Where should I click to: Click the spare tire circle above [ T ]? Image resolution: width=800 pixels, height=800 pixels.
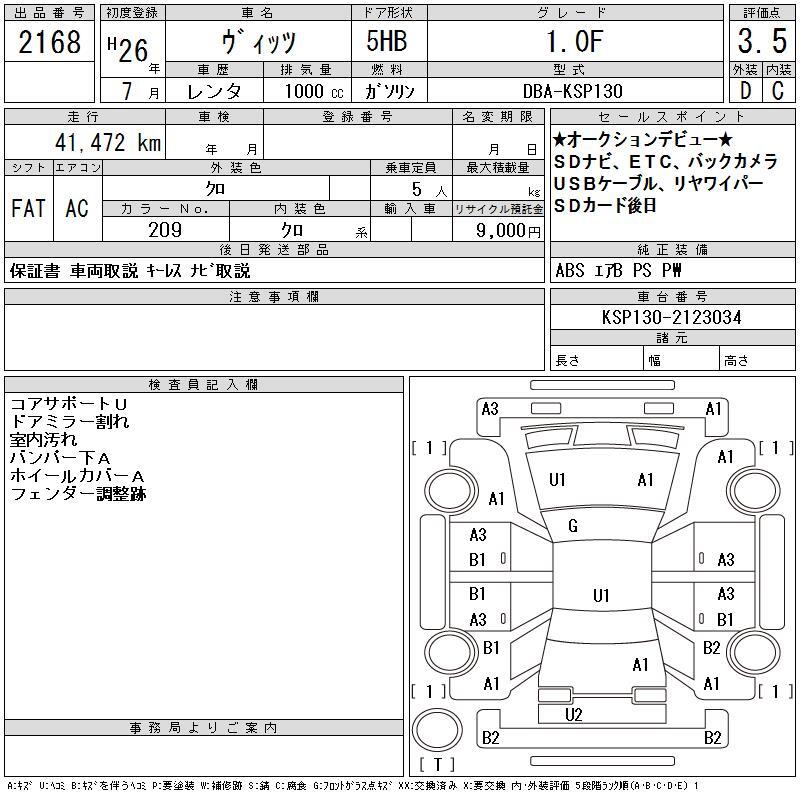(x=437, y=730)
